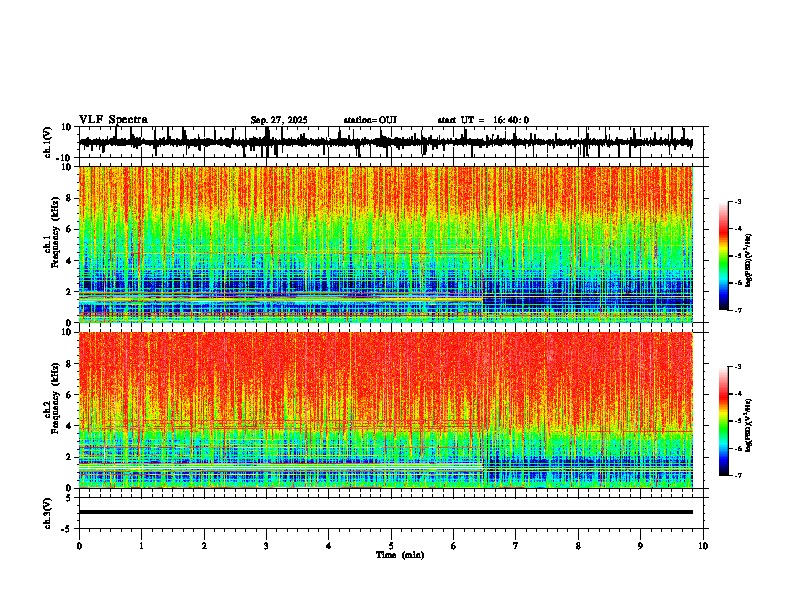Image resolution: width=792 pixels, height=612 pixels.
Task: Click the 'VLF Spectra' title text
Action: [x=113, y=120]
